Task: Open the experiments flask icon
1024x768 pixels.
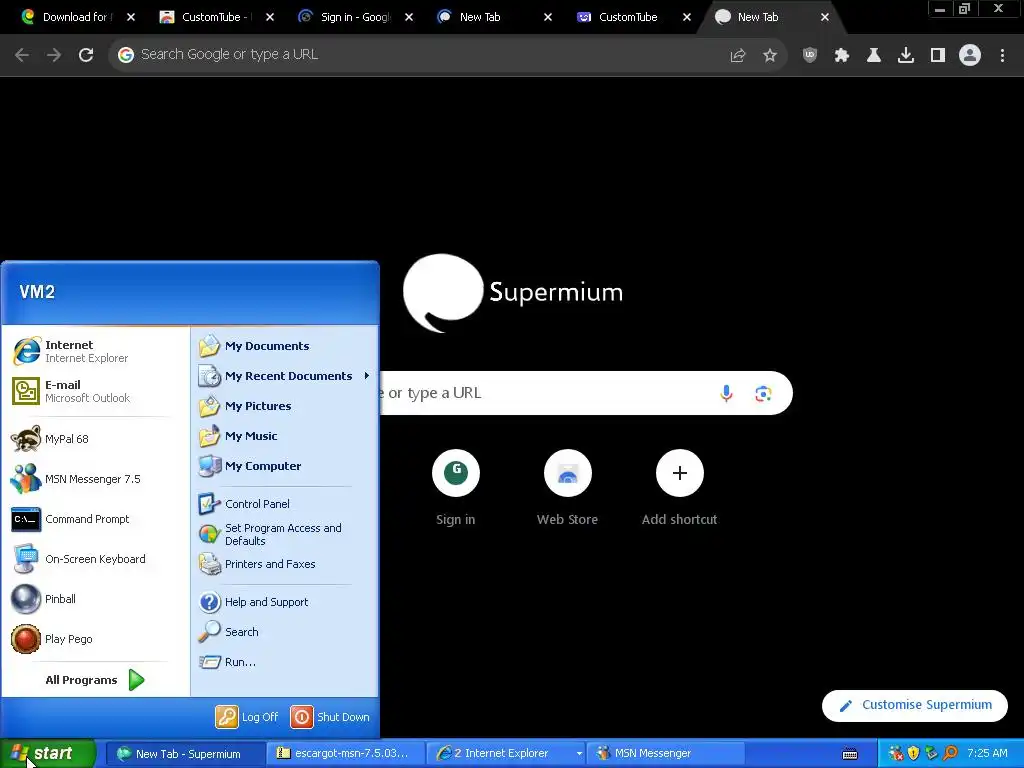Action: tap(874, 55)
